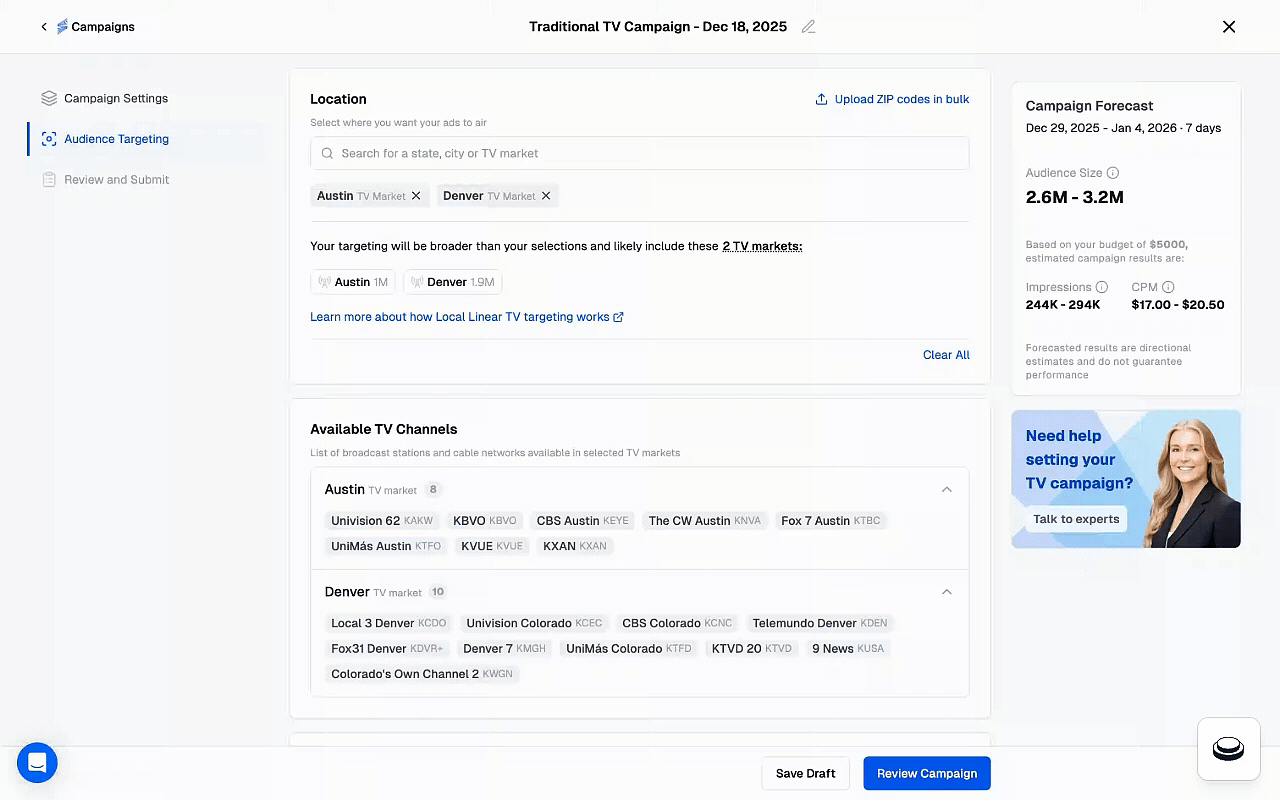Screen dimensions: 1280x800
Task: Click the Campaigns breadcrumb label
Action: [103, 27]
